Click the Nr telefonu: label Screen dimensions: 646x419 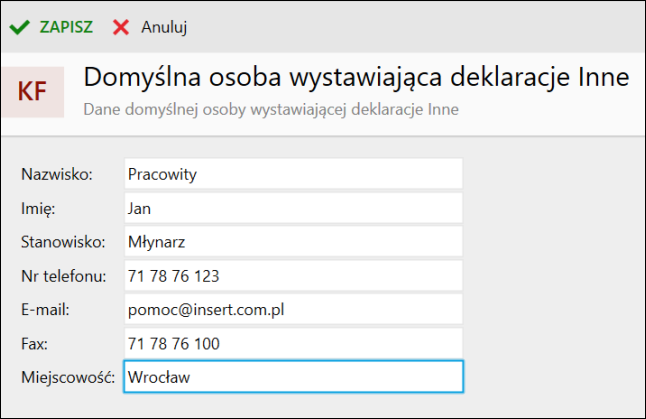[63, 276]
